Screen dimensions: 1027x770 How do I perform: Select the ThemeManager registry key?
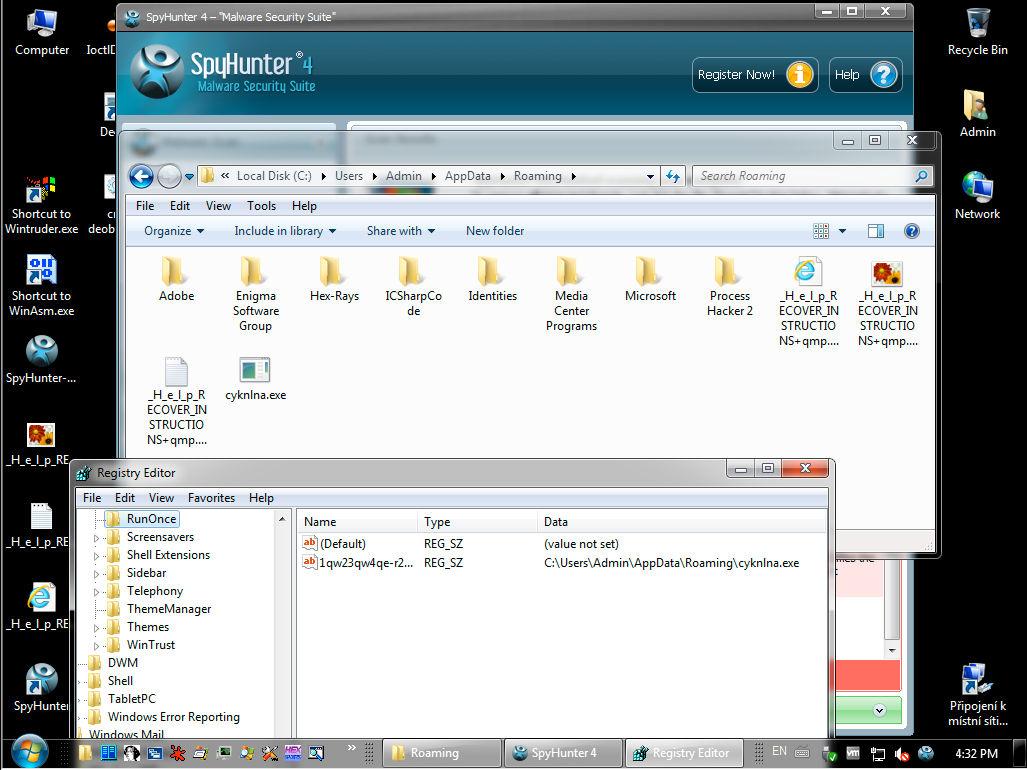point(169,609)
